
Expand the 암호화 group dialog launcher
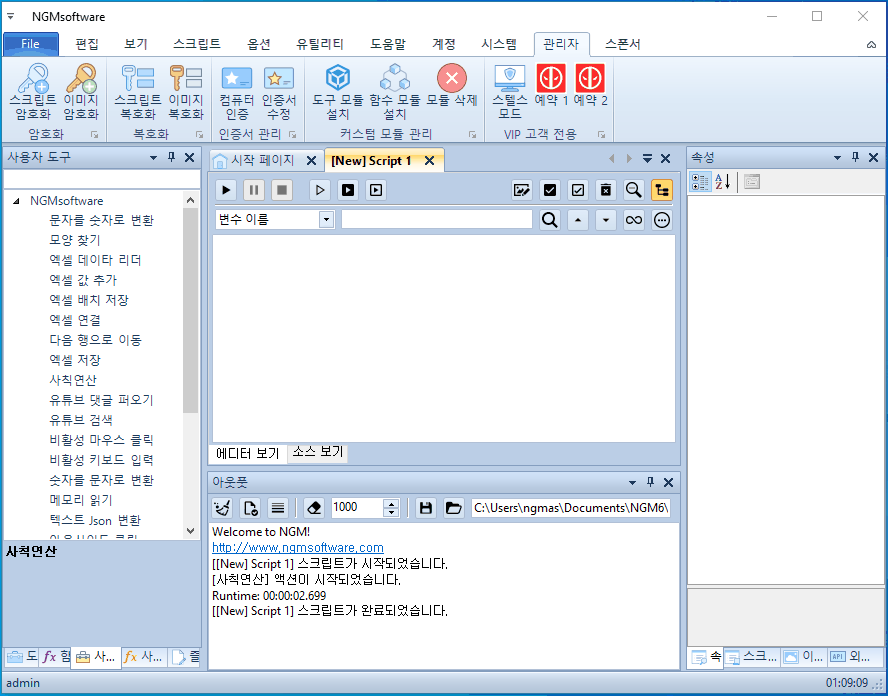click(x=95, y=135)
